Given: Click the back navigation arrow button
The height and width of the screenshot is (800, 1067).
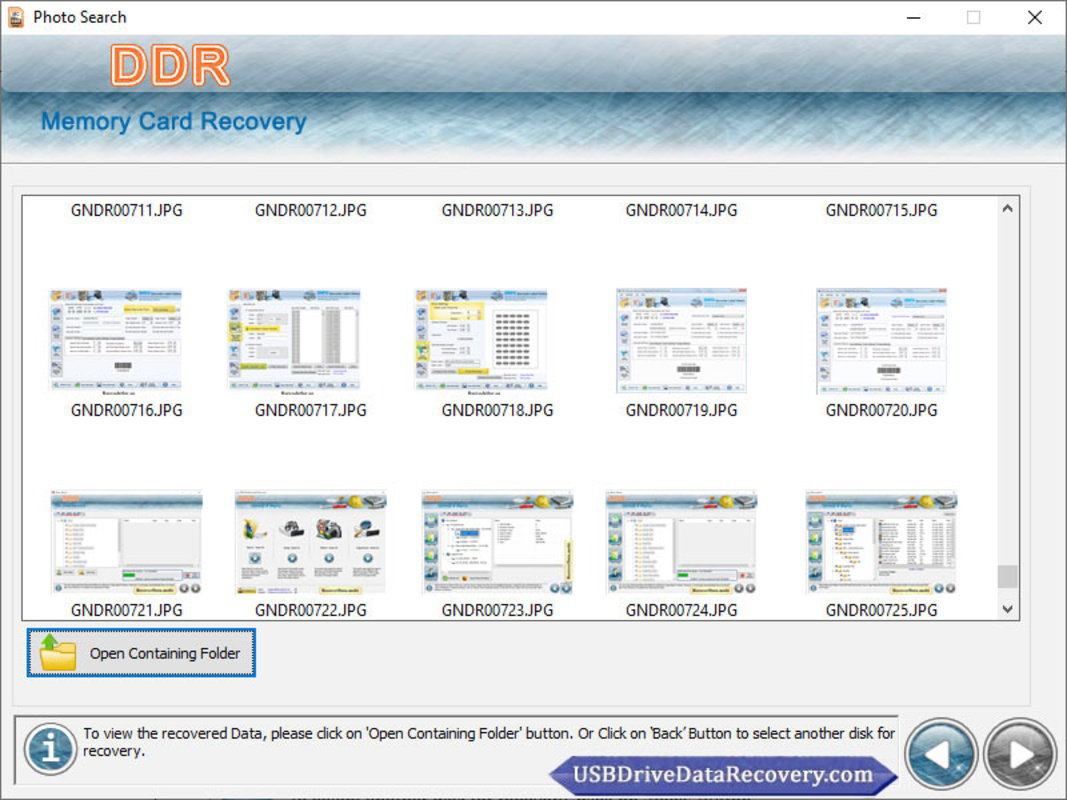Looking at the screenshot, I should coord(941,756).
